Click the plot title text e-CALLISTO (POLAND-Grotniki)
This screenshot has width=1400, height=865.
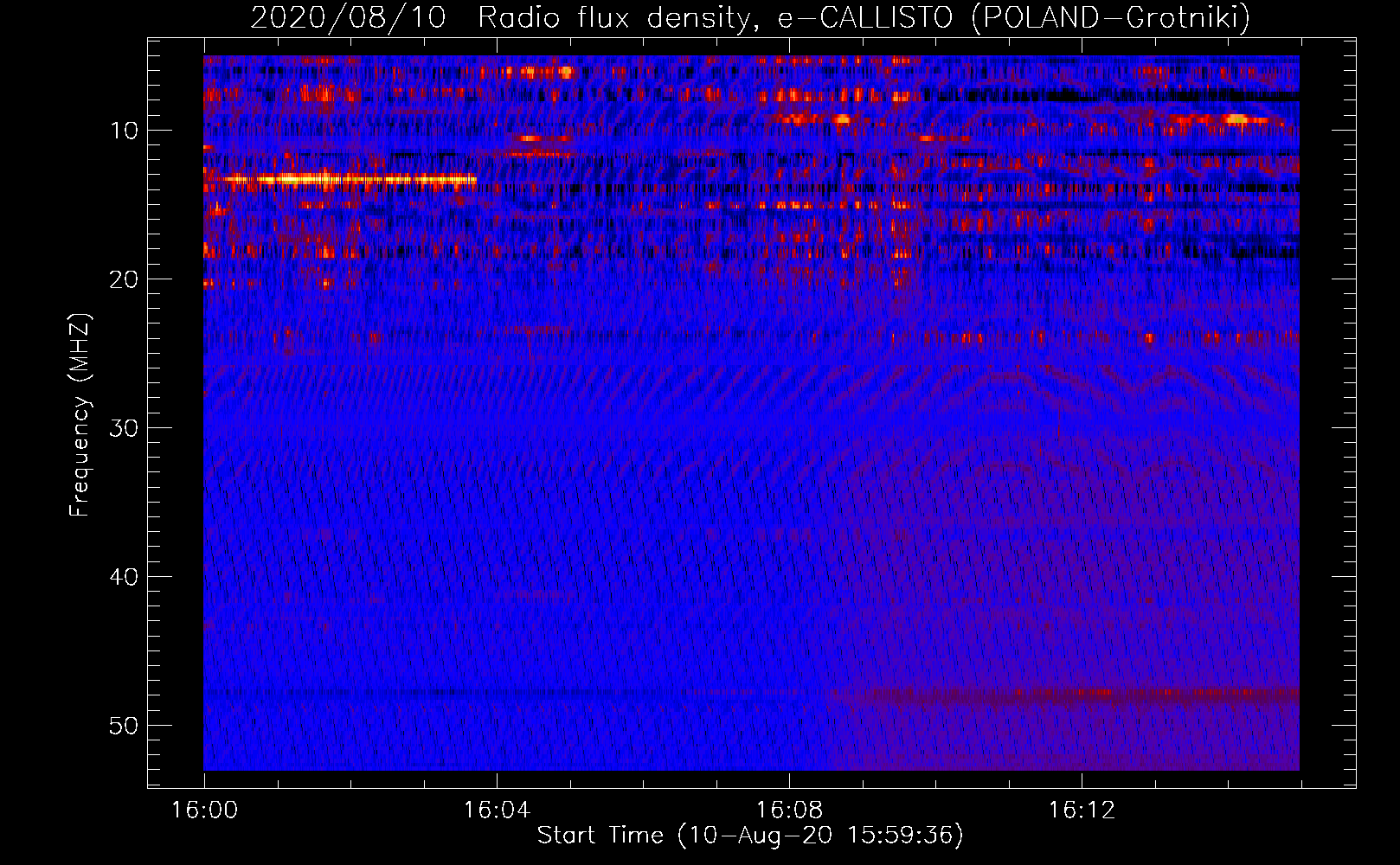pos(1012,17)
